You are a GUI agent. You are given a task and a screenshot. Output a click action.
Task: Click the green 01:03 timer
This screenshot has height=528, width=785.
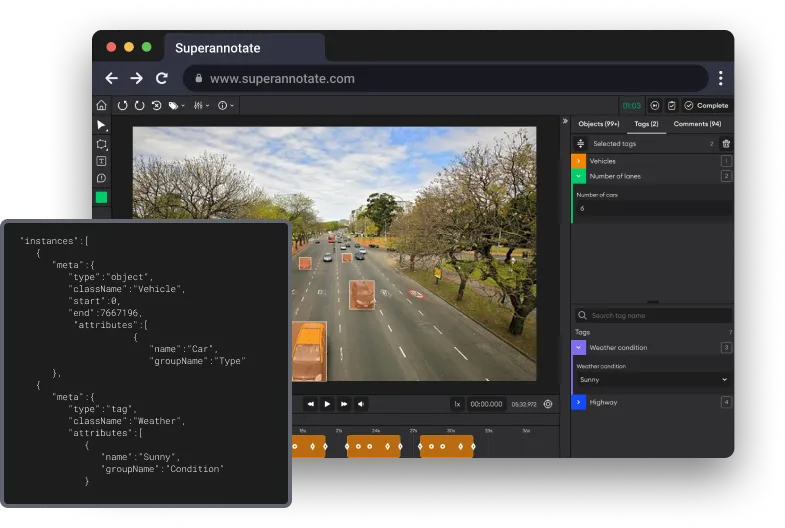[631, 106]
